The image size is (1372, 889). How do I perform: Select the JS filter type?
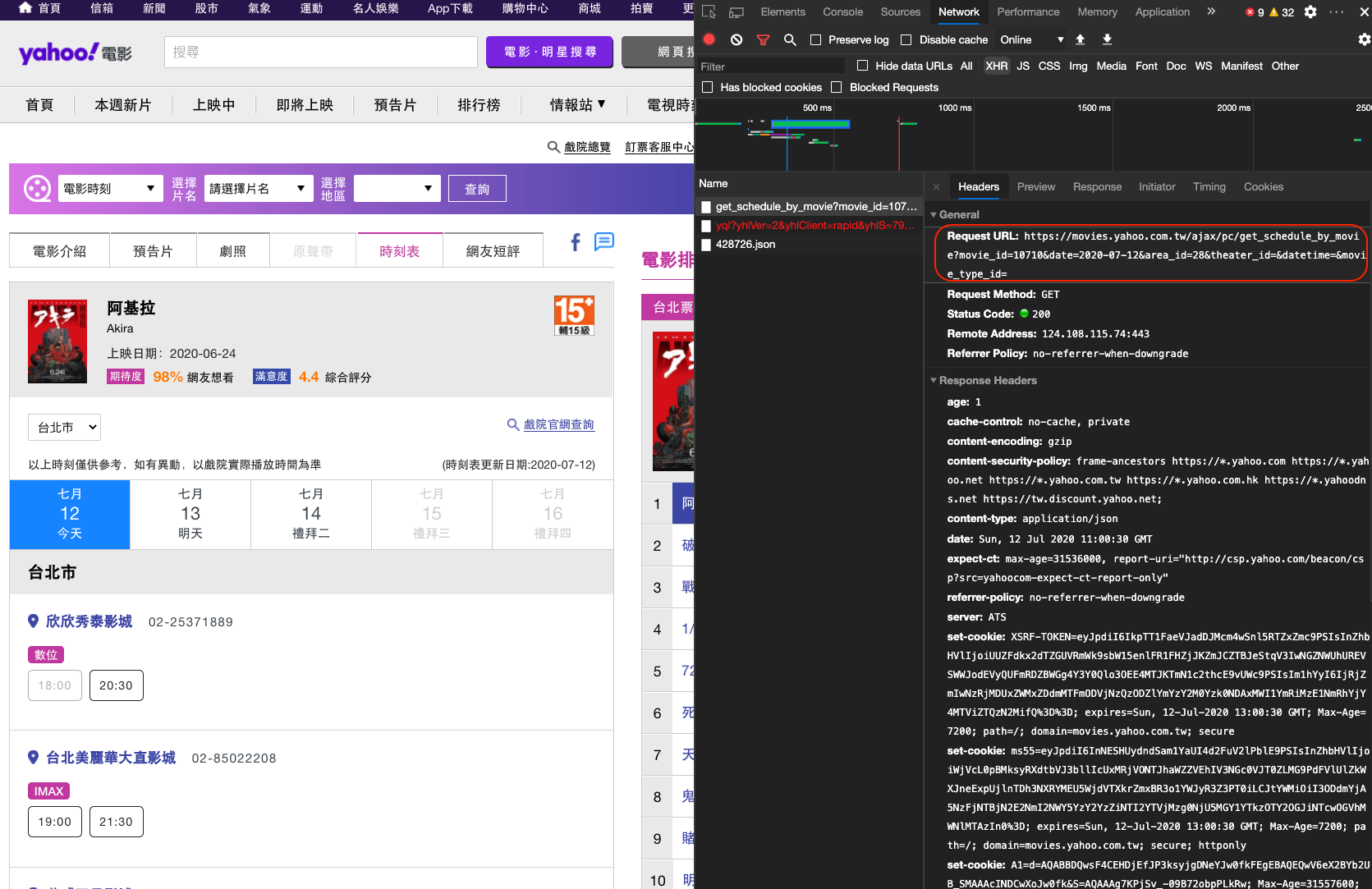click(1023, 66)
